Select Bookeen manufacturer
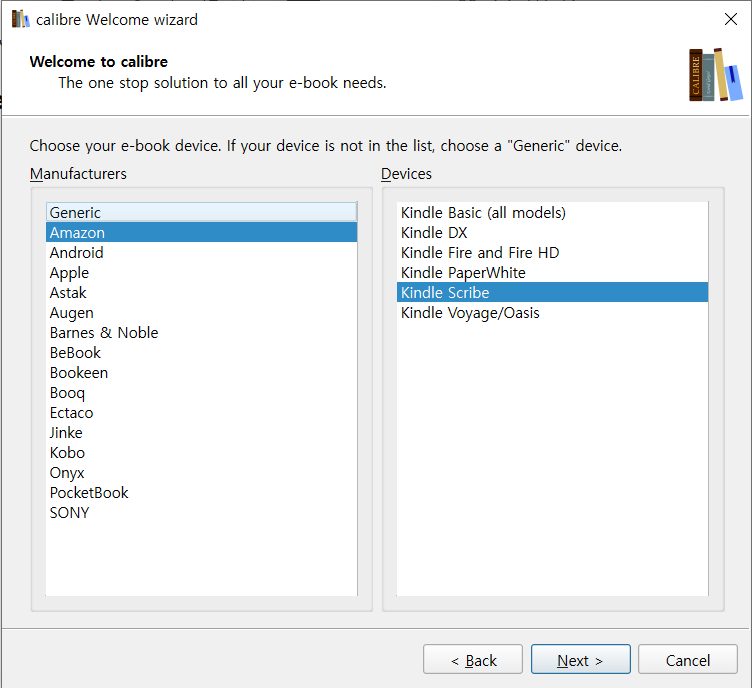The height and width of the screenshot is (688, 752). pyautogui.click(x=201, y=373)
